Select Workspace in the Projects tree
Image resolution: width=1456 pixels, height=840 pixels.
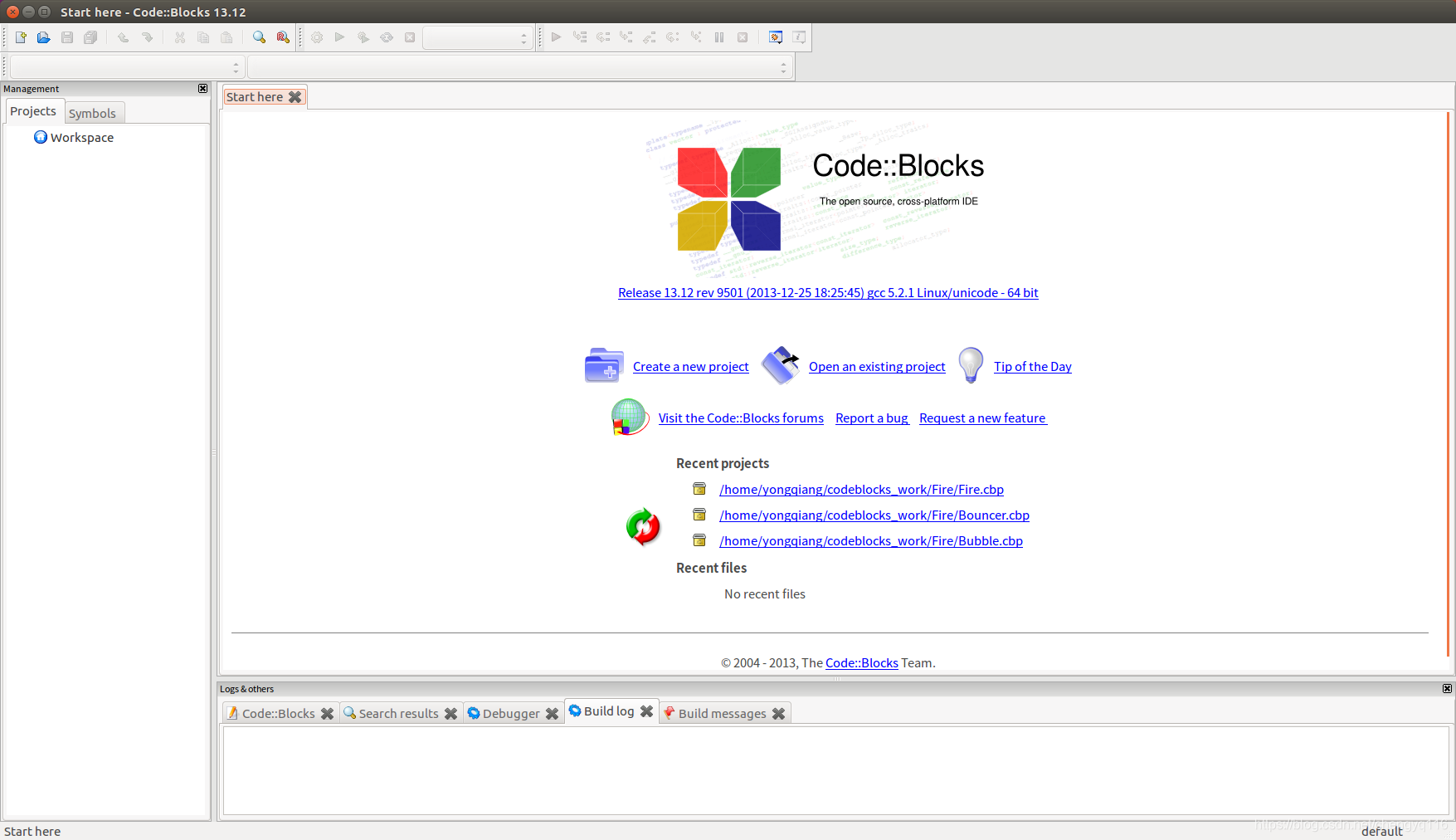81,137
